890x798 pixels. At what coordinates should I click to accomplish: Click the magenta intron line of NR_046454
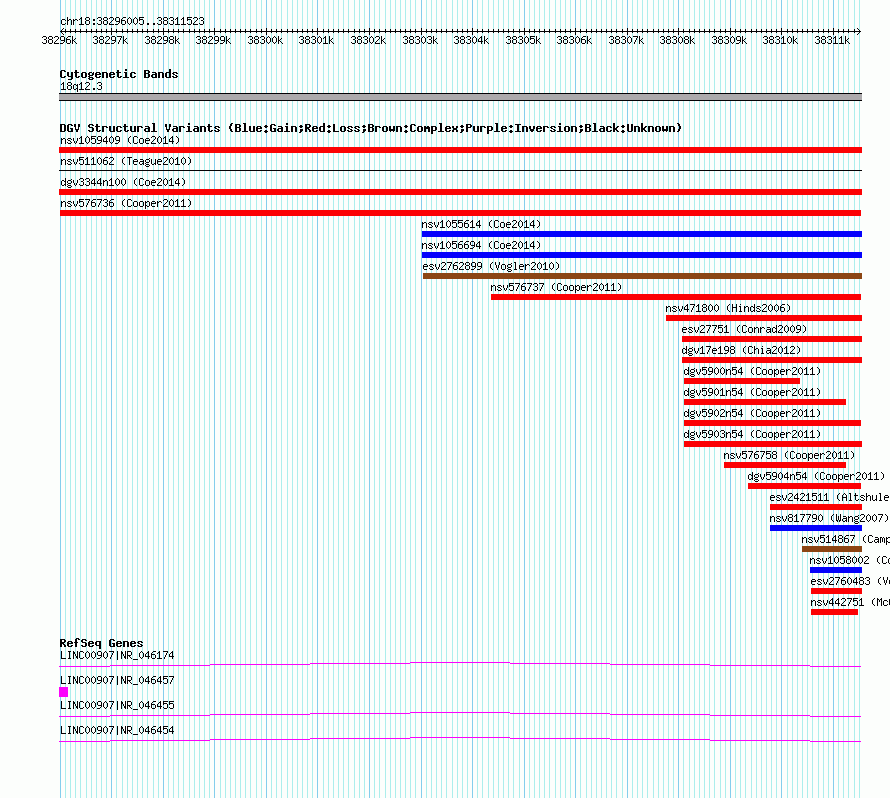click(x=460, y=739)
